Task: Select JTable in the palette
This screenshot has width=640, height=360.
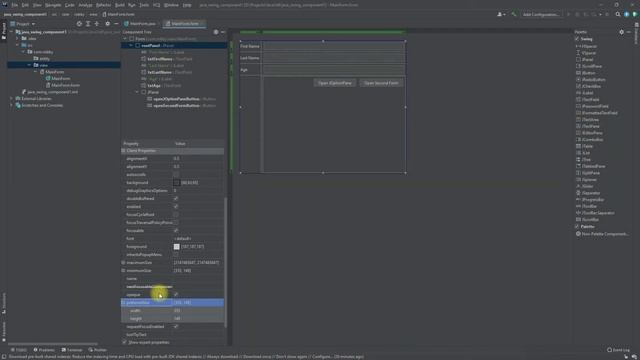Action: point(584,146)
